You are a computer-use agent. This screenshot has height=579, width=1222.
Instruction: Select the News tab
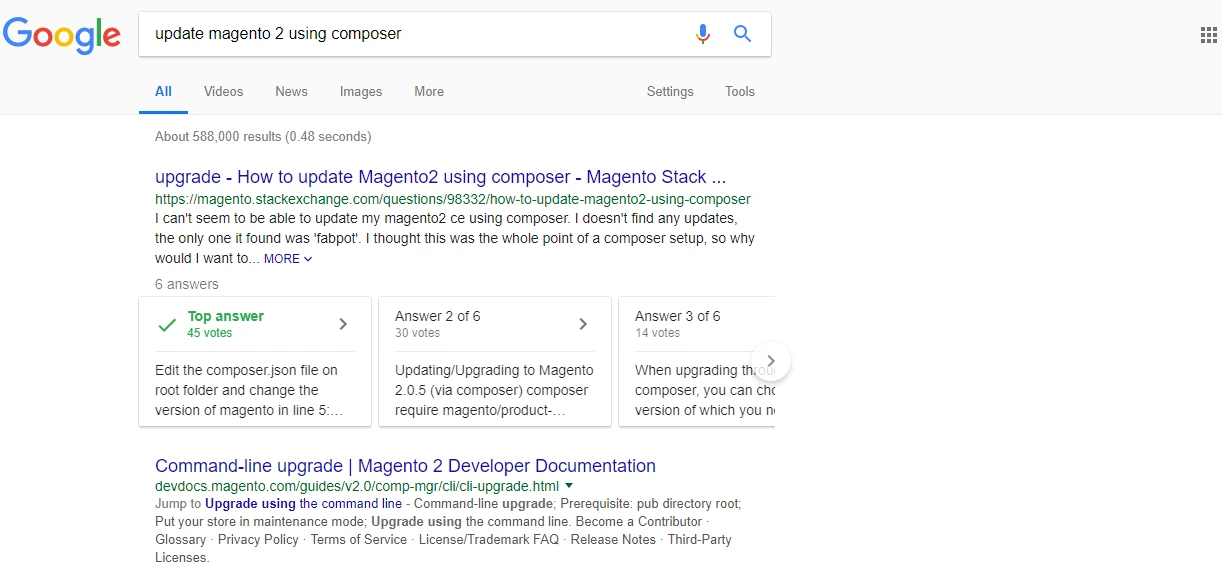(291, 91)
